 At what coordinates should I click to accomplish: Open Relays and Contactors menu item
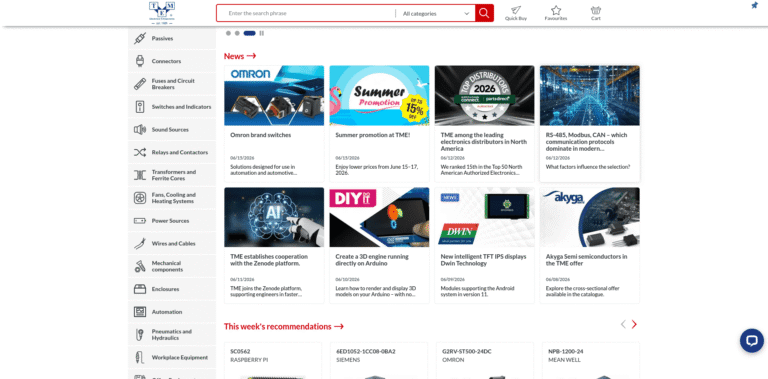(x=172, y=152)
